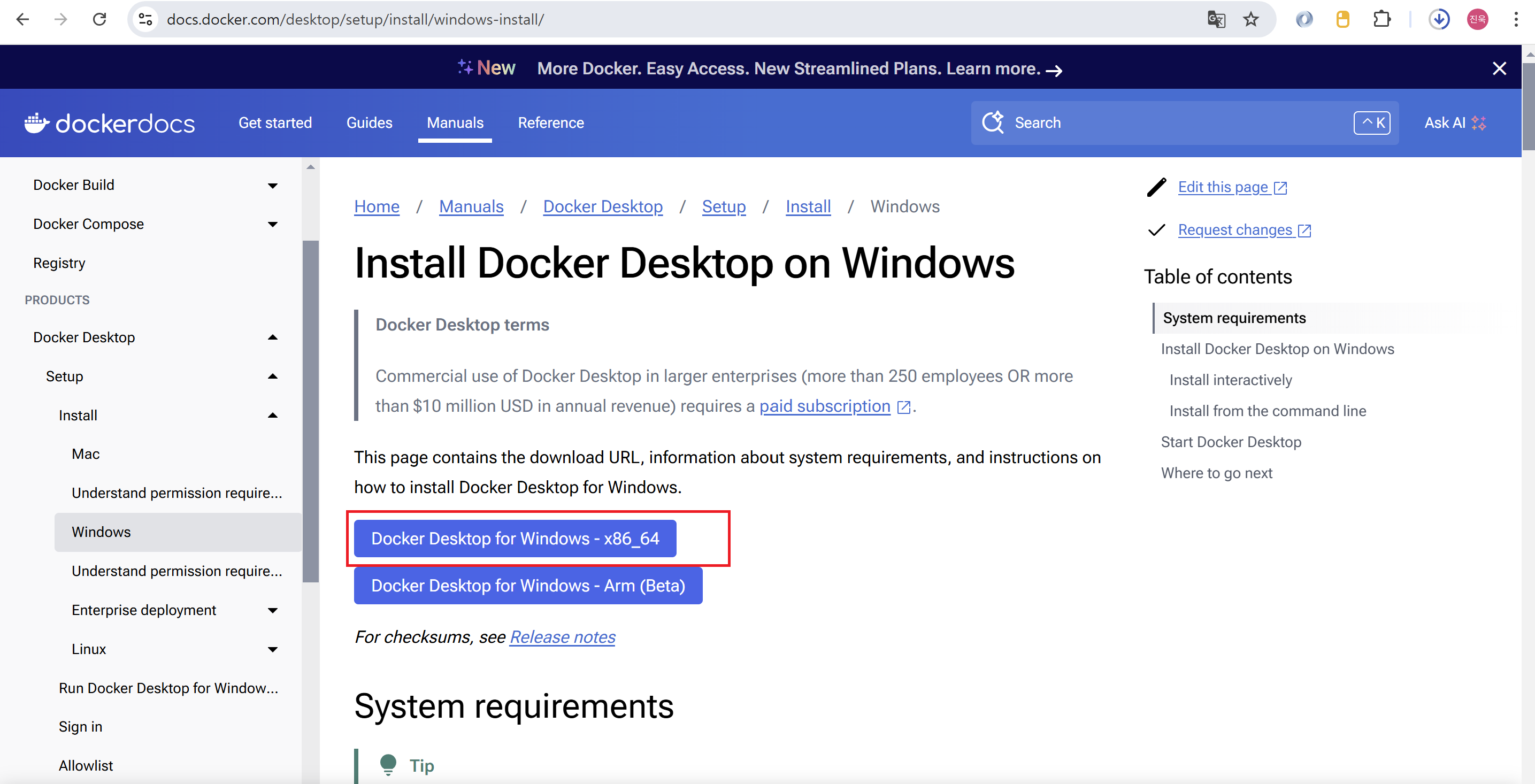Open the Guides top navigation tab

[369, 122]
